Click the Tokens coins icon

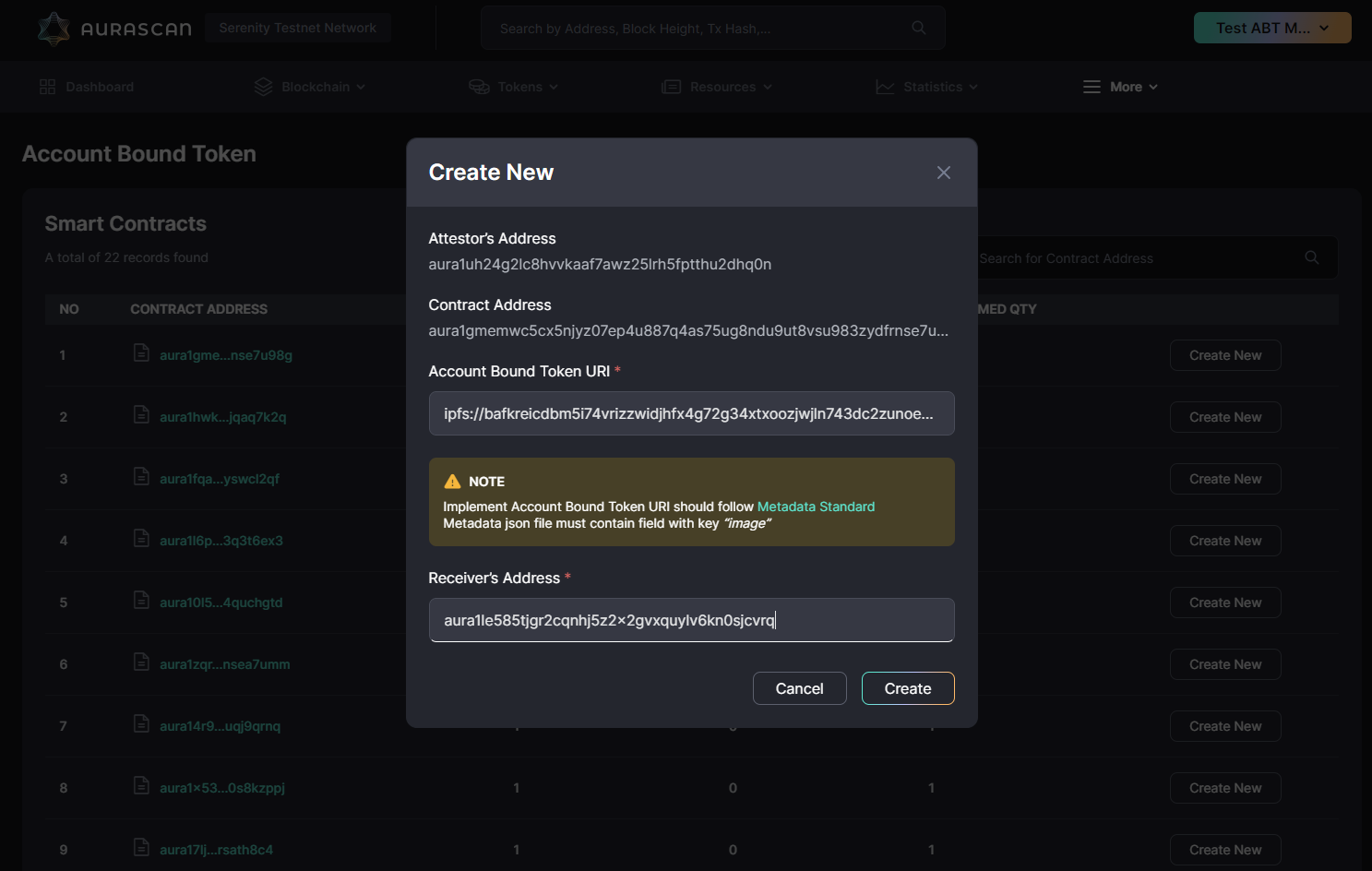point(479,87)
